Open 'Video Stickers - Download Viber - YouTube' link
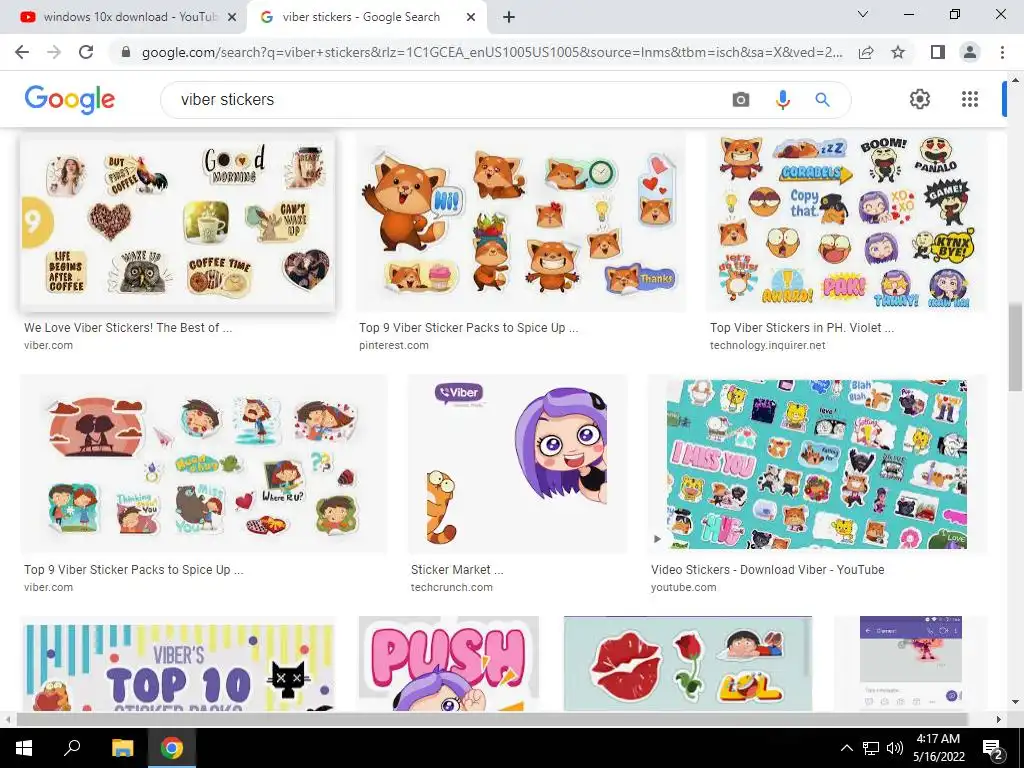This screenshot has height=768, width=1024. pyautogui.click(x=767, y=569)
